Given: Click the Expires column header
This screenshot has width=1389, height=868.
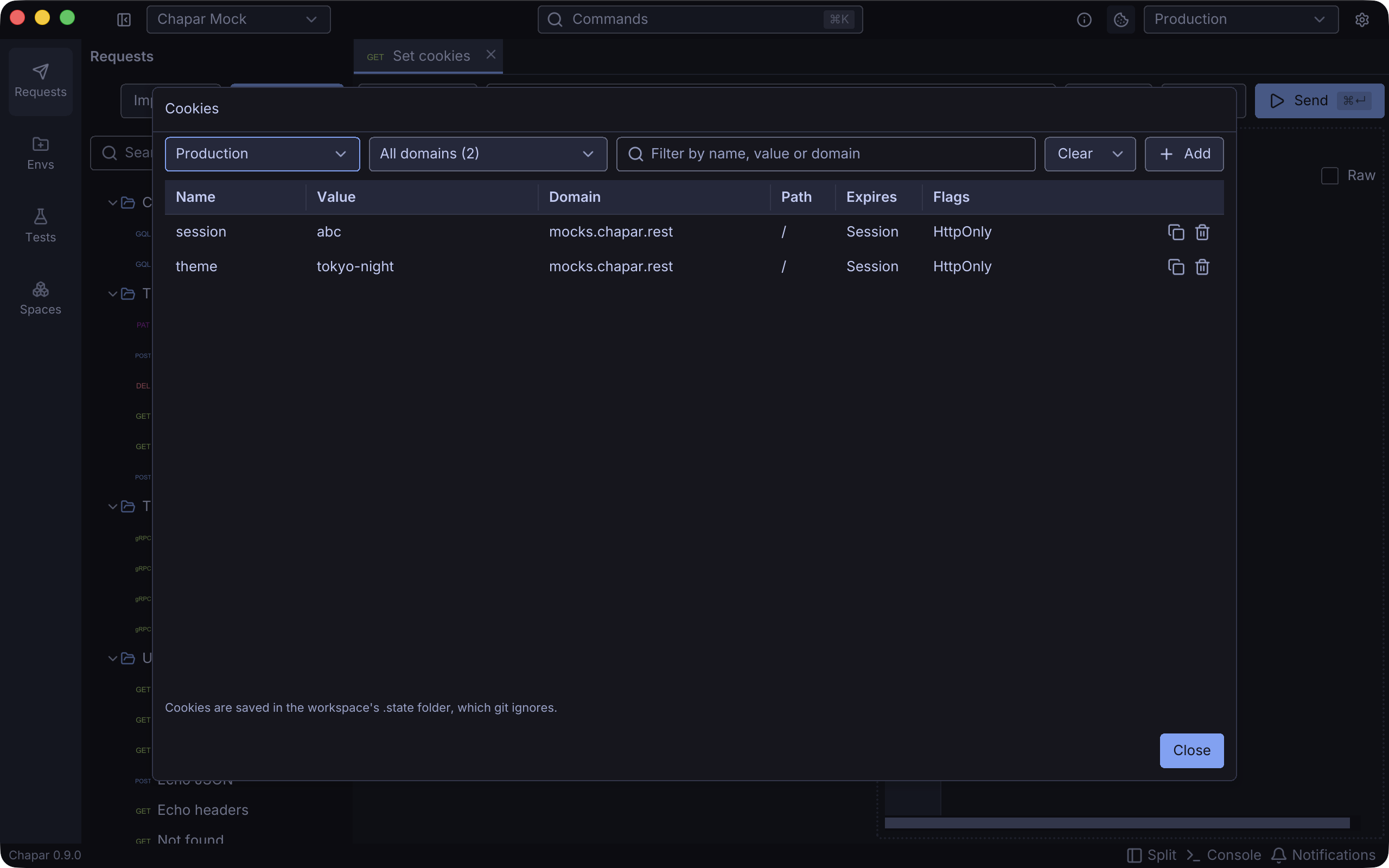Looking at the screenshot, I should pyautogui.click(x=871, y=197).
